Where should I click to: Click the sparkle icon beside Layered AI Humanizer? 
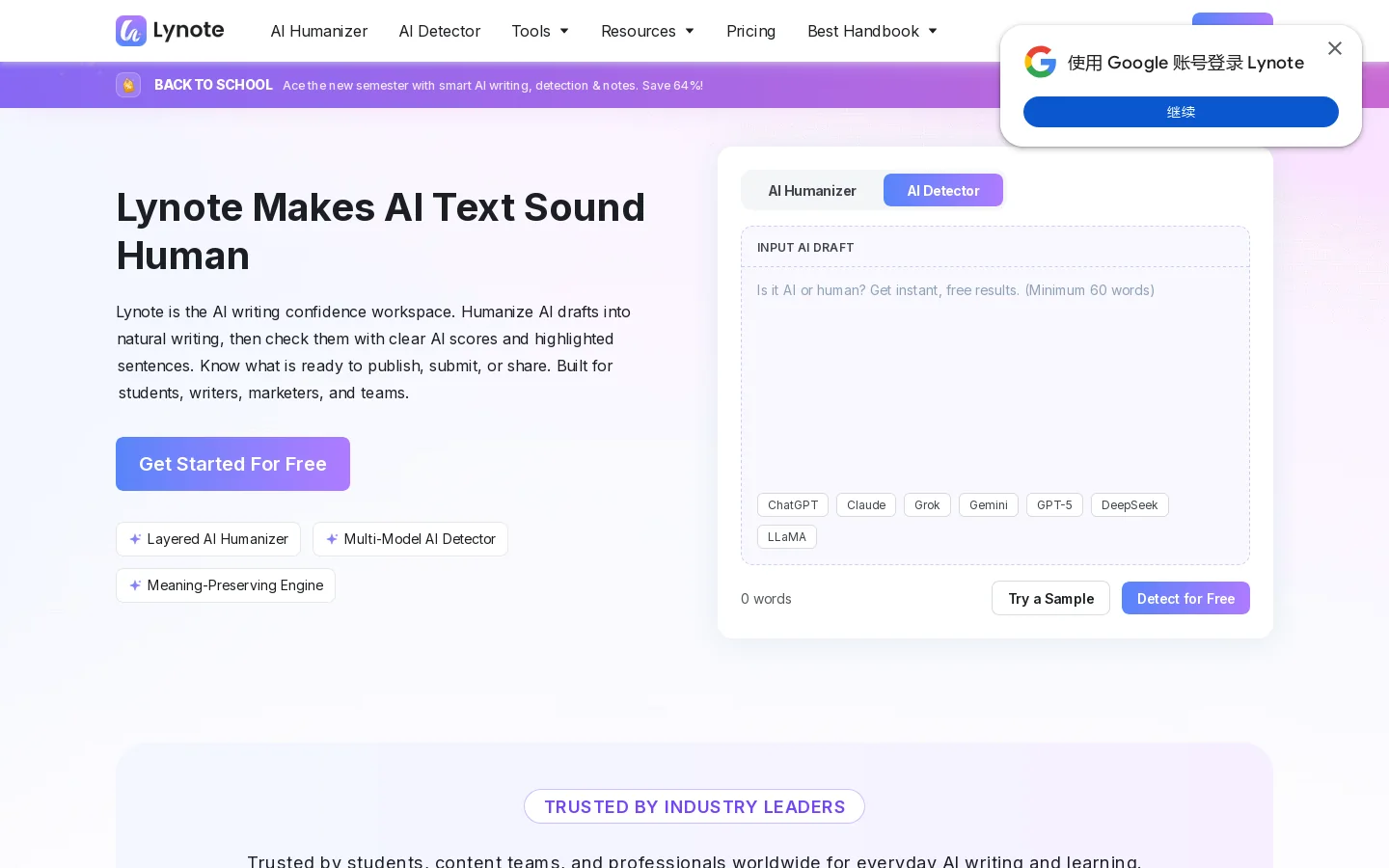tap(135, 539)
